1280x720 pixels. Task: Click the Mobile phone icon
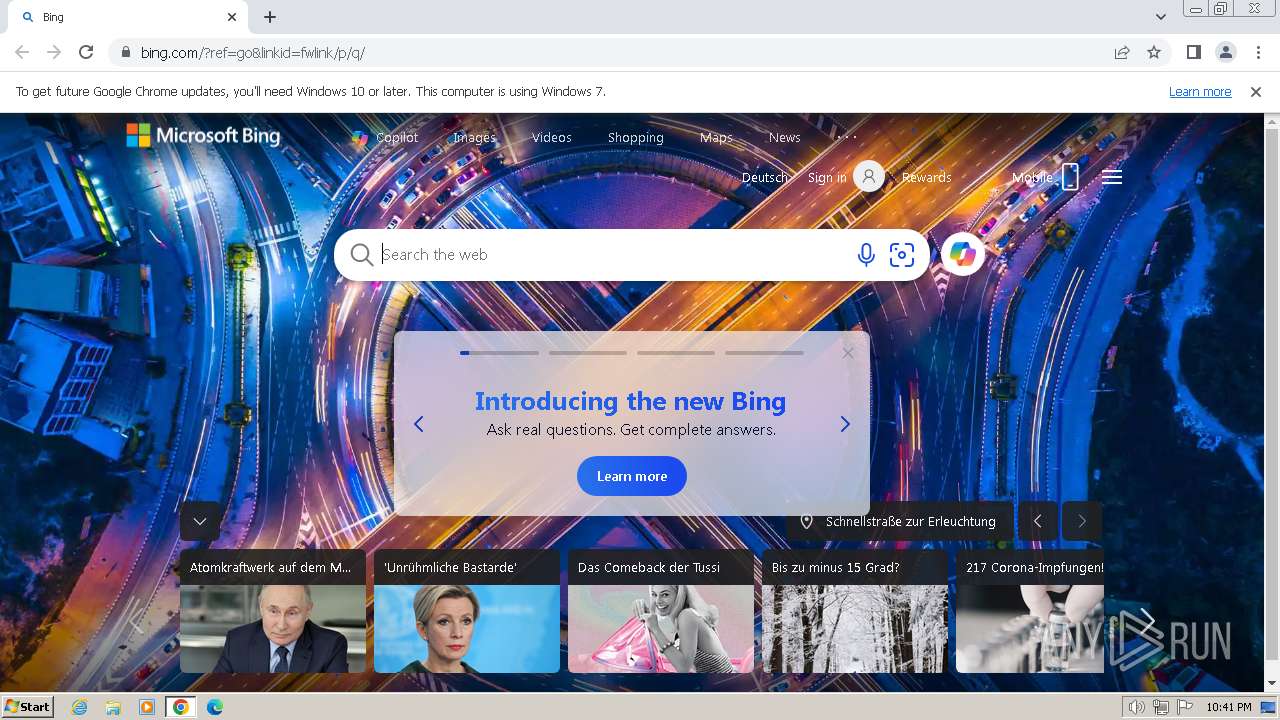pyautogui.click(x=1070, y=177)
